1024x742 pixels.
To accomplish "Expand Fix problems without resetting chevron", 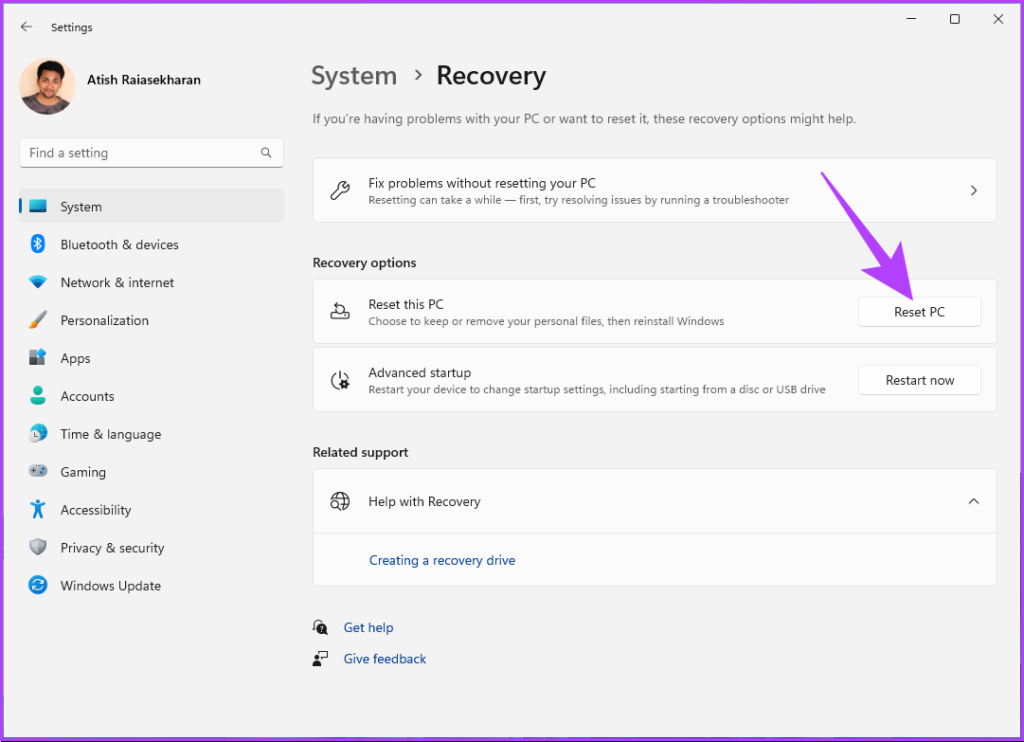I will (x=973, y=190).
